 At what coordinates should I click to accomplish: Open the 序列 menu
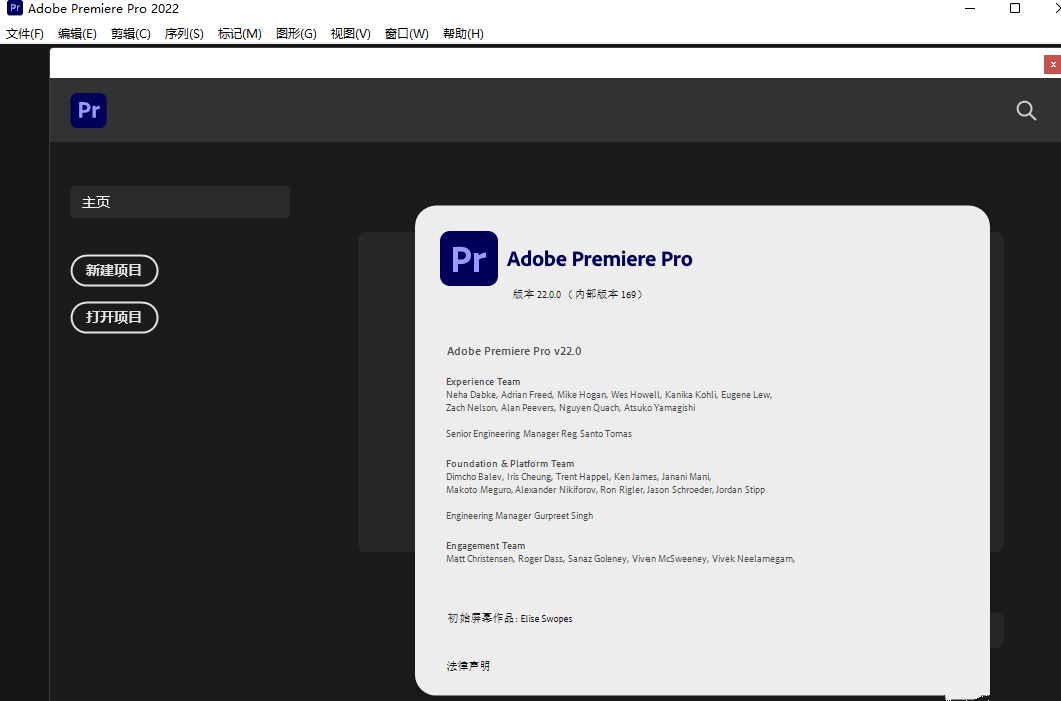pyautogui.click(x=184, y=33)
